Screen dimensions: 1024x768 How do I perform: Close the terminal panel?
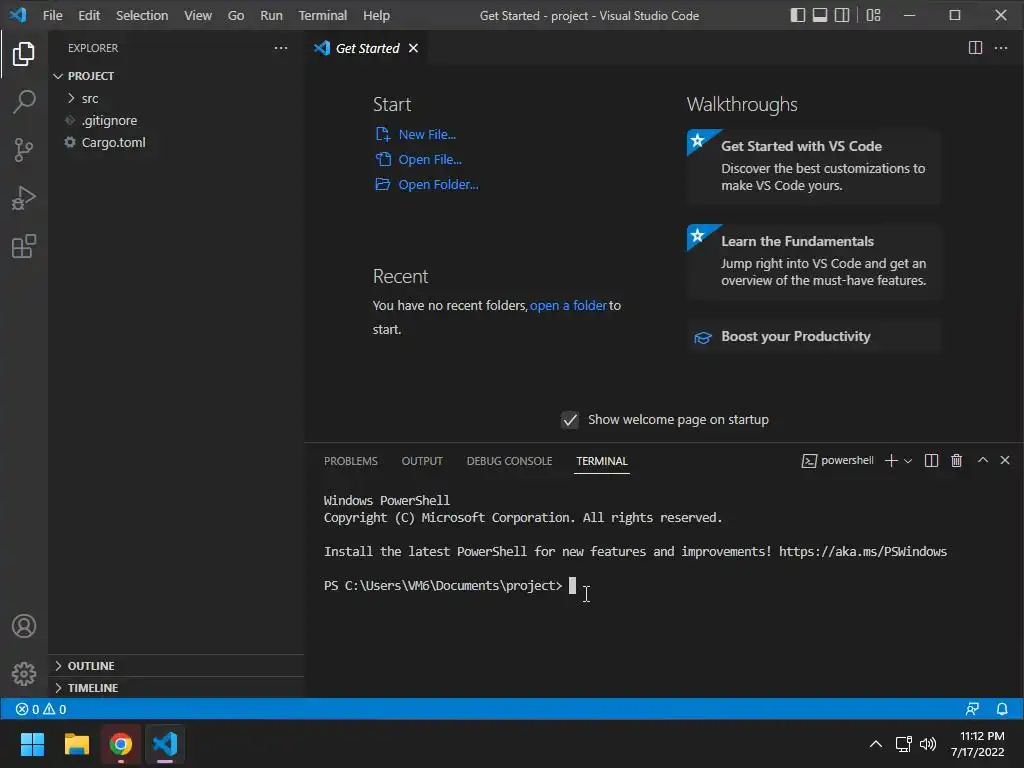[1005, 460]
